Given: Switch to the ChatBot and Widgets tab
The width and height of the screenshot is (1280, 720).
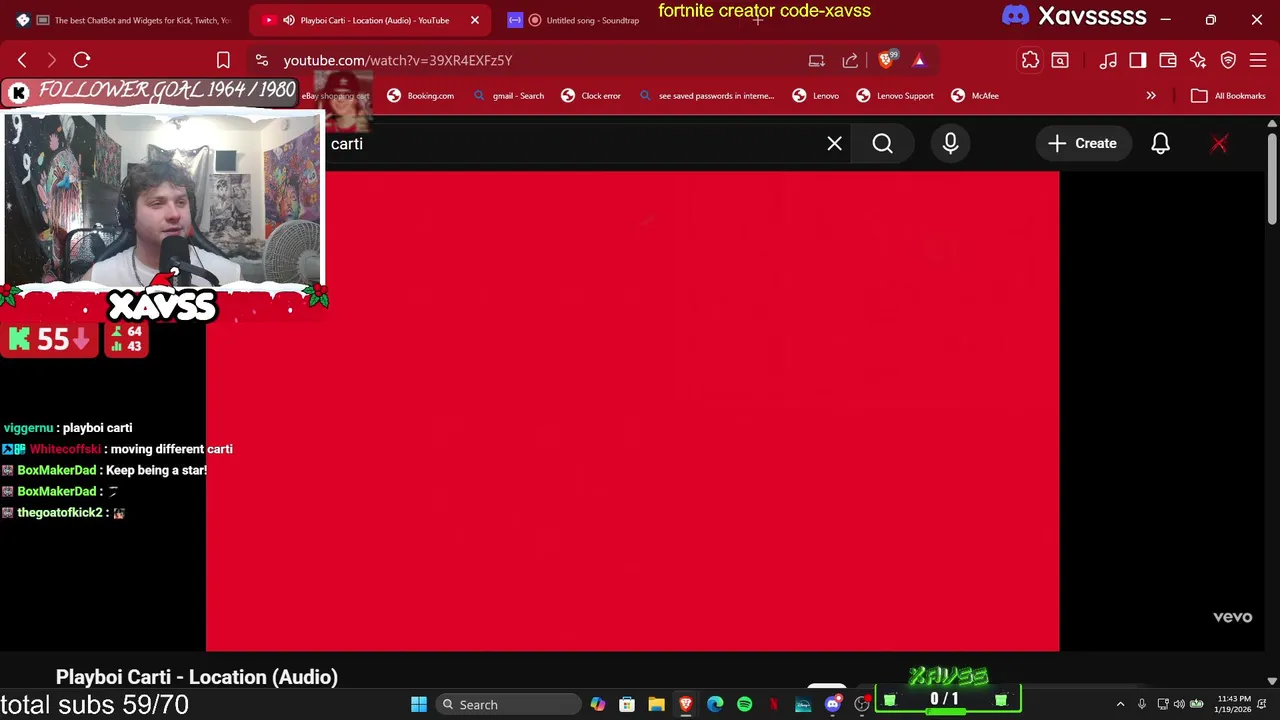Looking at the screenshot, I should point(125,20).
